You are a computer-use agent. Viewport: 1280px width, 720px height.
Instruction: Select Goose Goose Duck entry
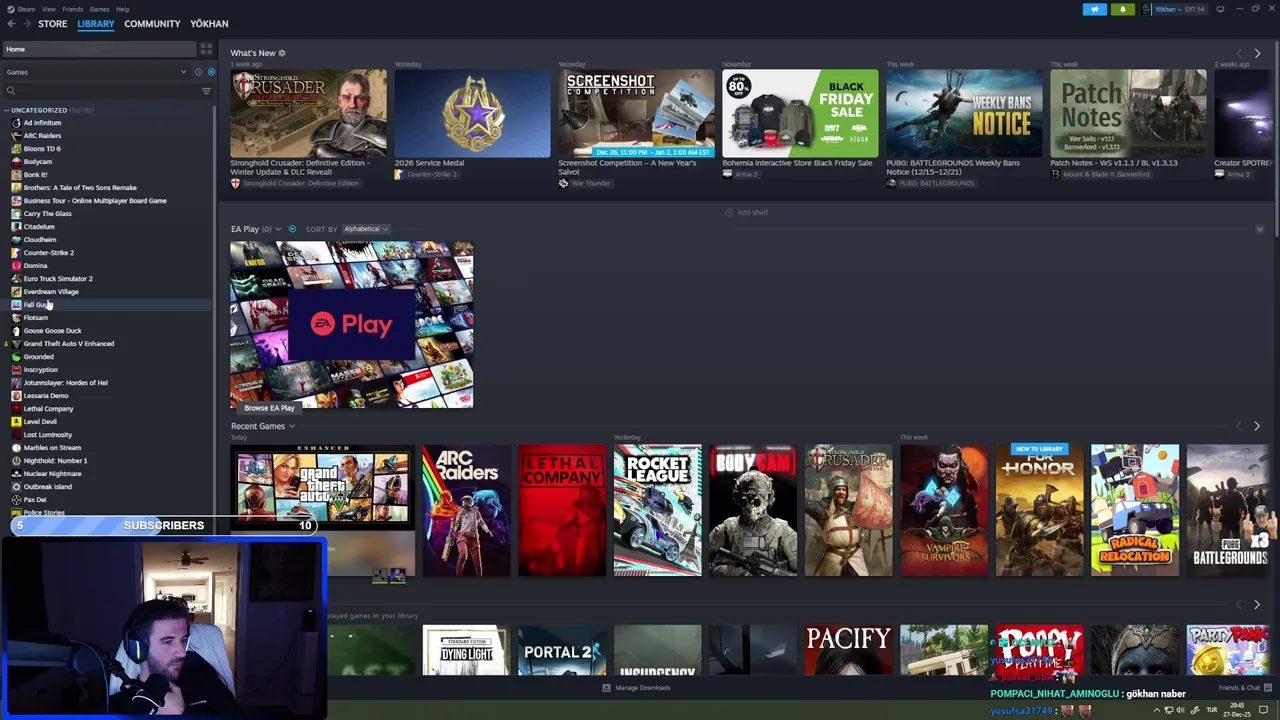(52, 331)
